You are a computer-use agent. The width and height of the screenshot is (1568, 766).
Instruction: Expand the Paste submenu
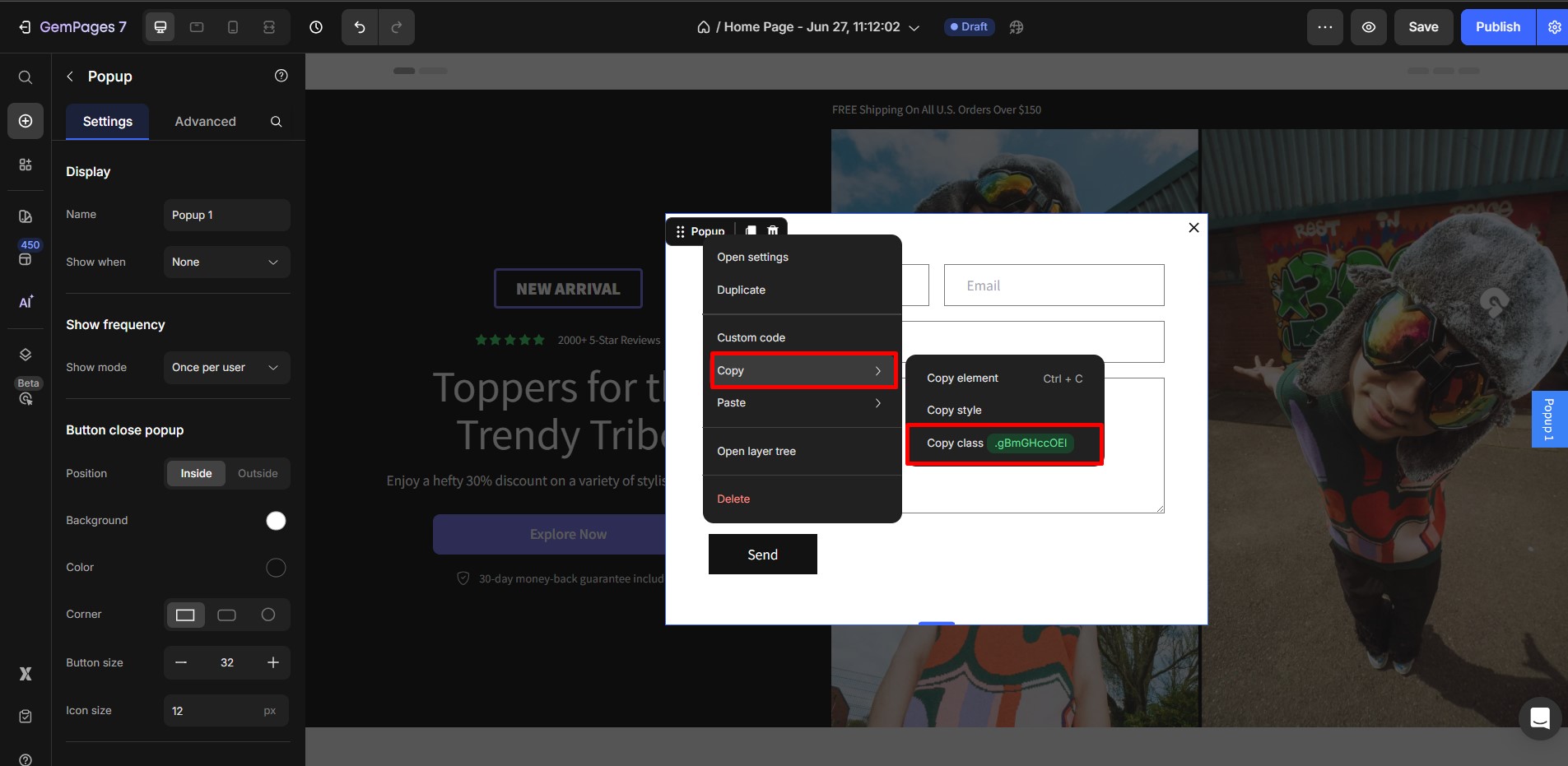point(801,403)
